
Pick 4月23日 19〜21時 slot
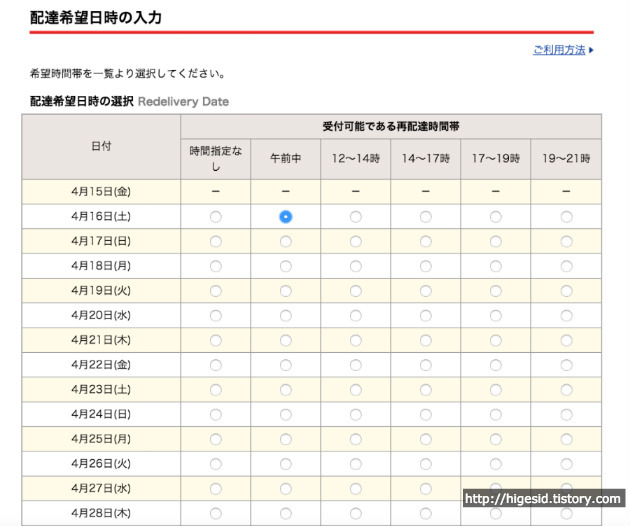point(567,390)
